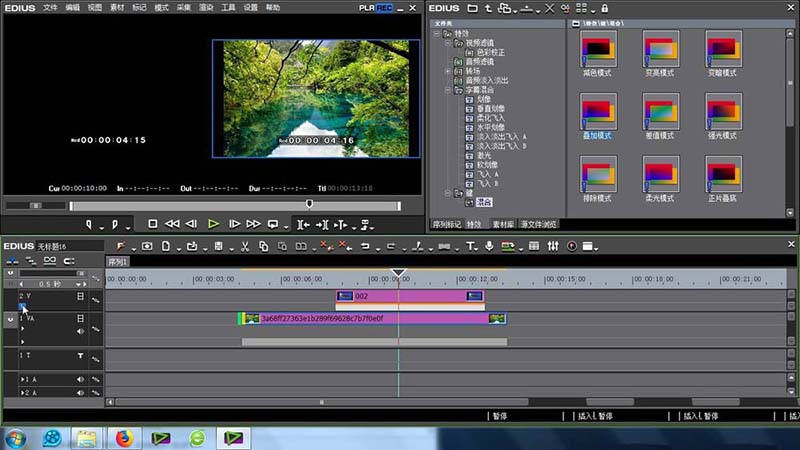This screenshot has height=450, width=800.
Task: Click the Undo arrow in the timeline toolbar
Action: point(364,246)
